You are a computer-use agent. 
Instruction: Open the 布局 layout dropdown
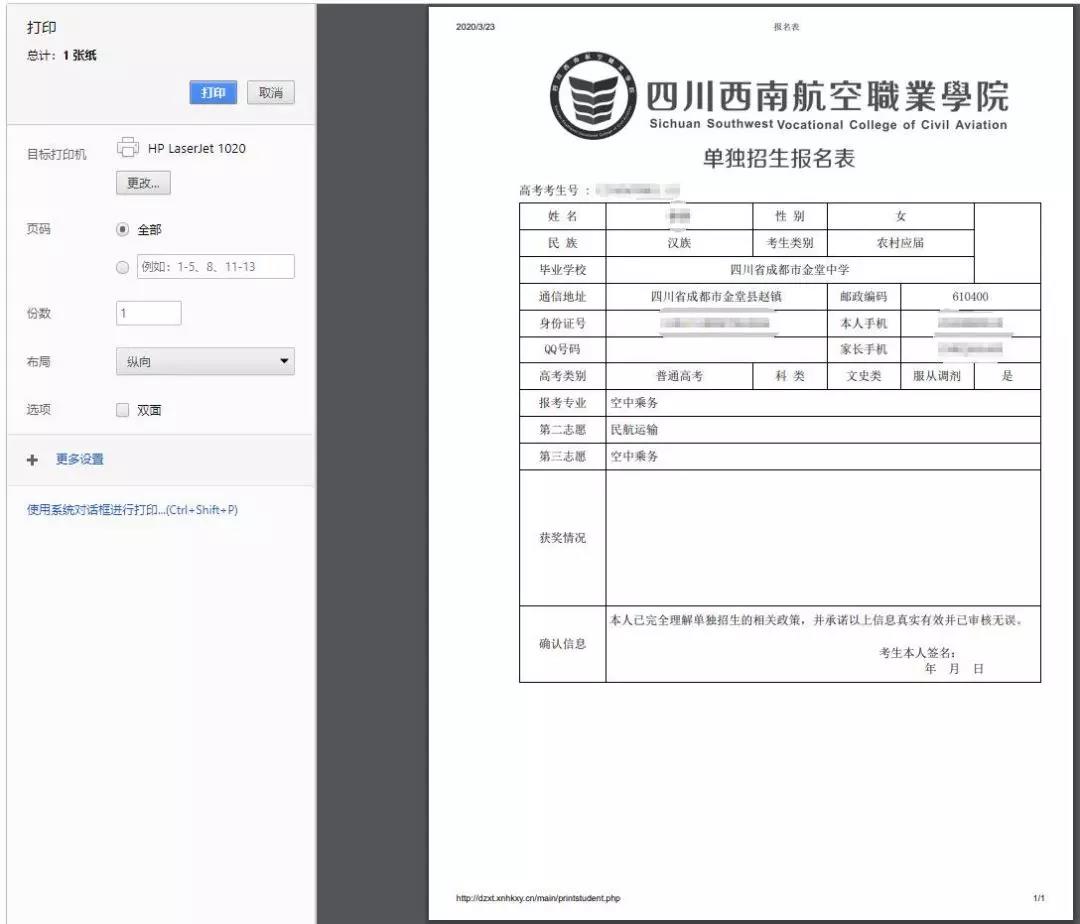coord(205,361)
